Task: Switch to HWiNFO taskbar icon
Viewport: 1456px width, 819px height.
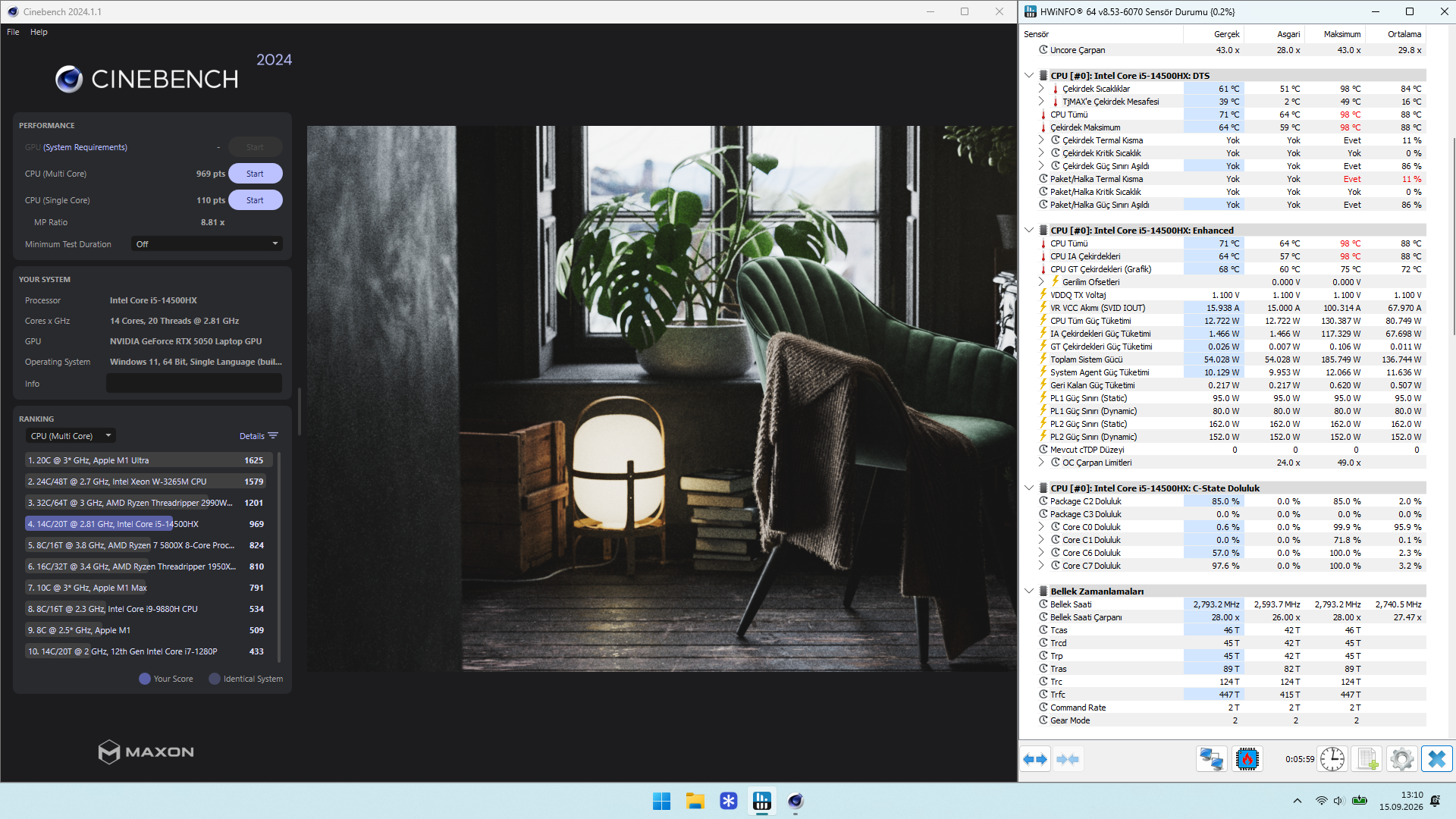Action: 762,801
